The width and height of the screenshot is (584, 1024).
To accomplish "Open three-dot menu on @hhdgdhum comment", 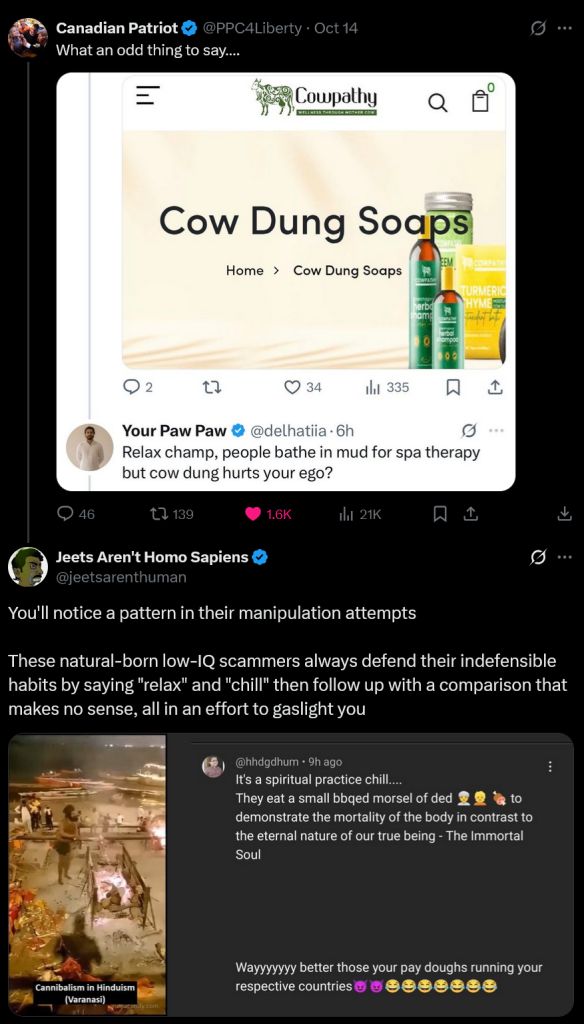I will tap(550, 767).
